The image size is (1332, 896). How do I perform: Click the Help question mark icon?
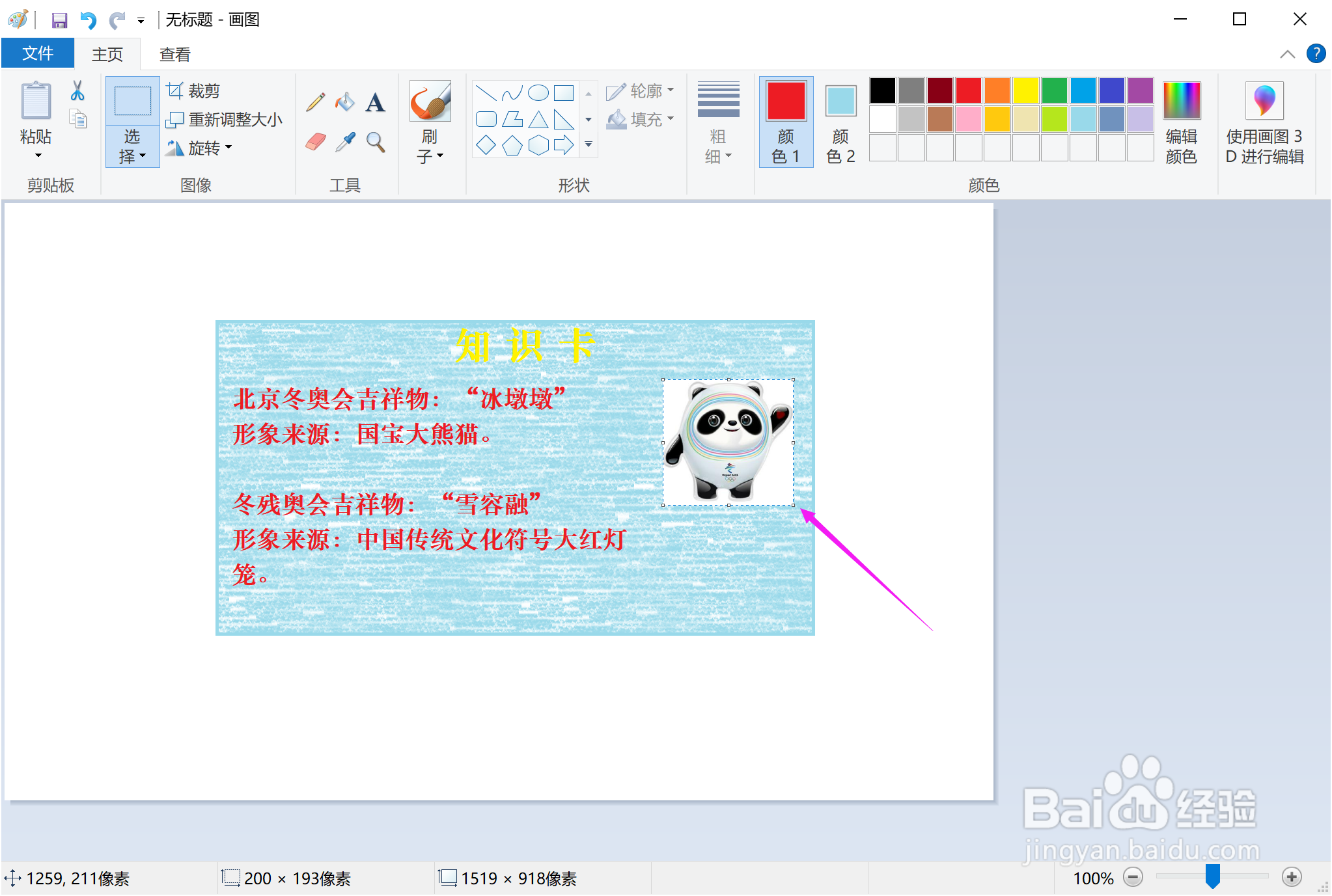click(x=1316, y=53)
